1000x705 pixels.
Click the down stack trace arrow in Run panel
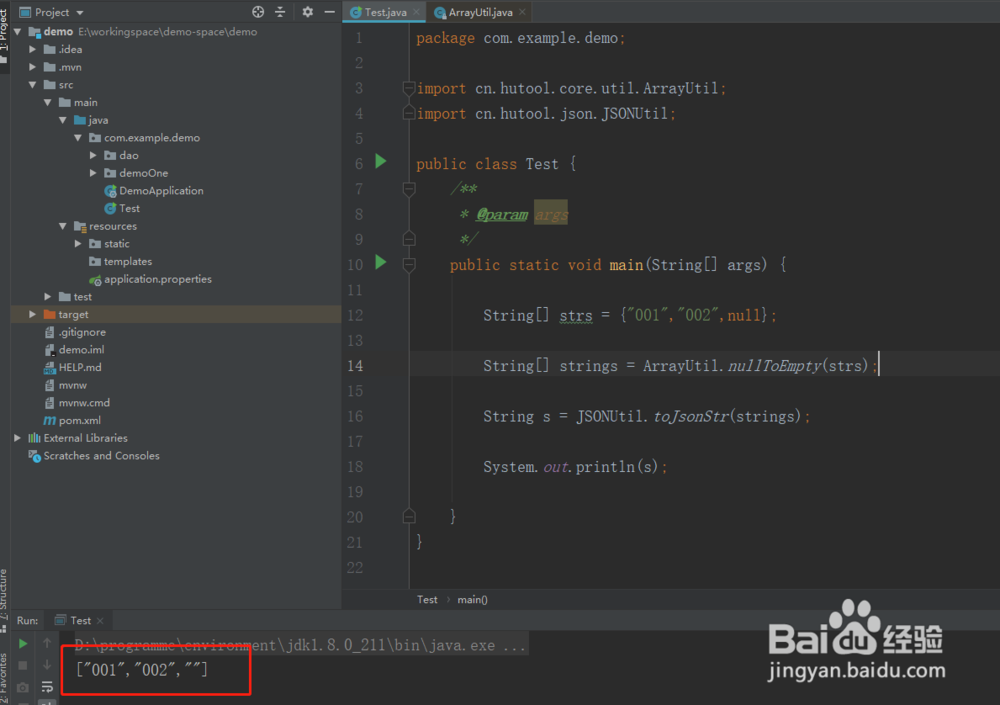(47, 665)
